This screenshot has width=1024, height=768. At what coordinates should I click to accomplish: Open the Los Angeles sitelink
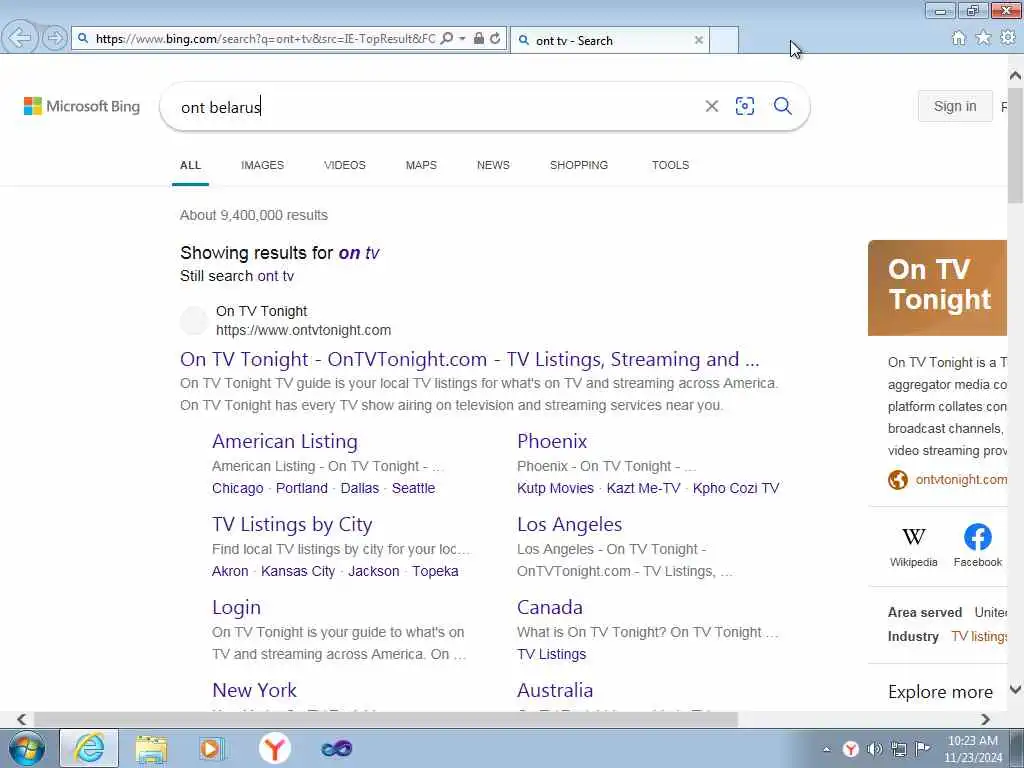point(569,524)
